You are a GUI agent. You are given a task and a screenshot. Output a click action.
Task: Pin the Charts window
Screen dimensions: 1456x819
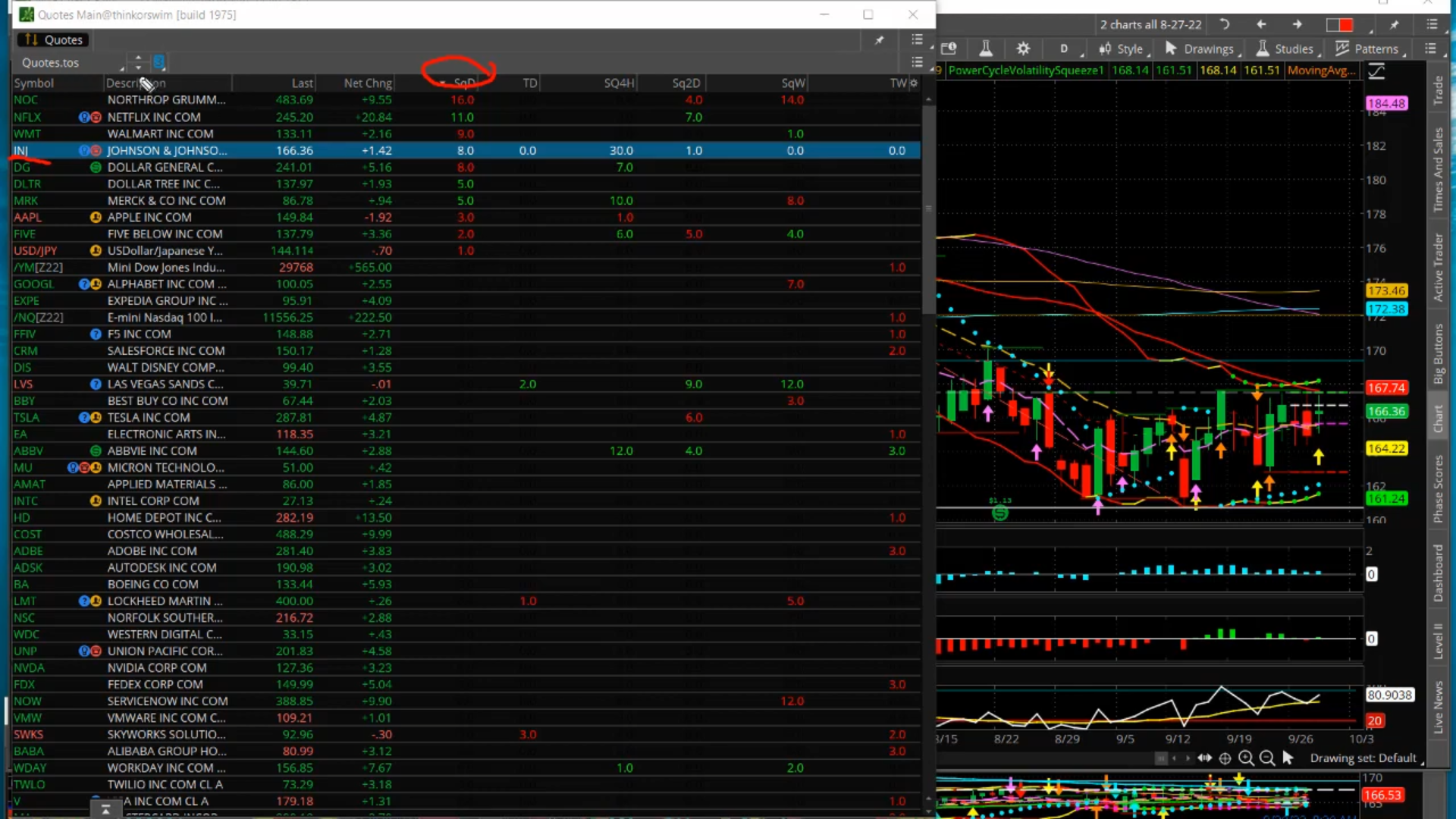click(x=1394, y=25)
